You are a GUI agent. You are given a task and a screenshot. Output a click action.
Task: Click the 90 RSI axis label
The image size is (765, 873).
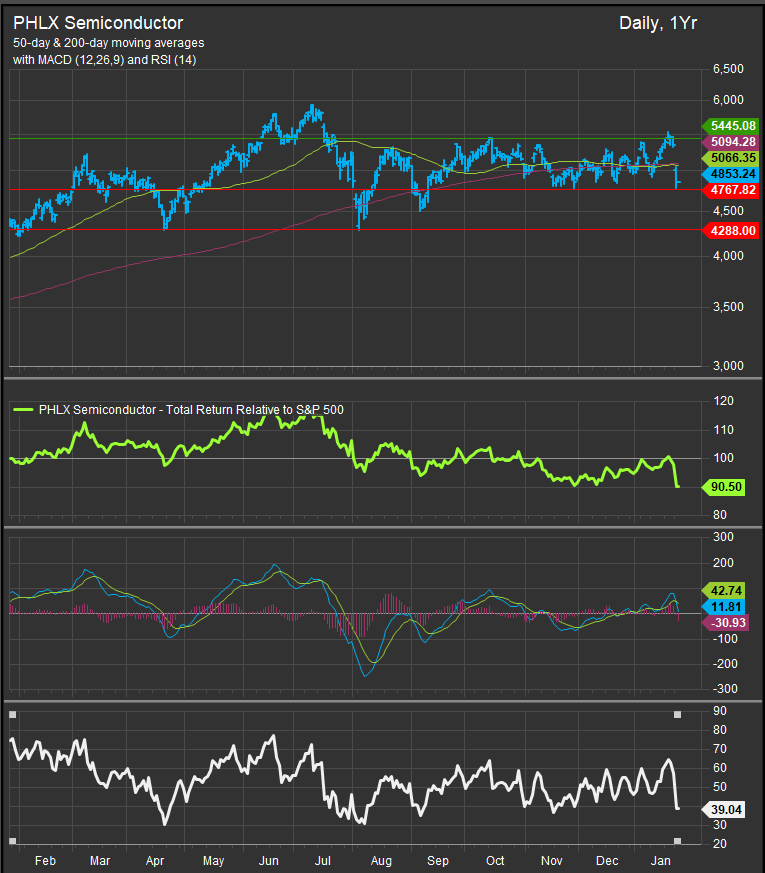coord(720,711)
